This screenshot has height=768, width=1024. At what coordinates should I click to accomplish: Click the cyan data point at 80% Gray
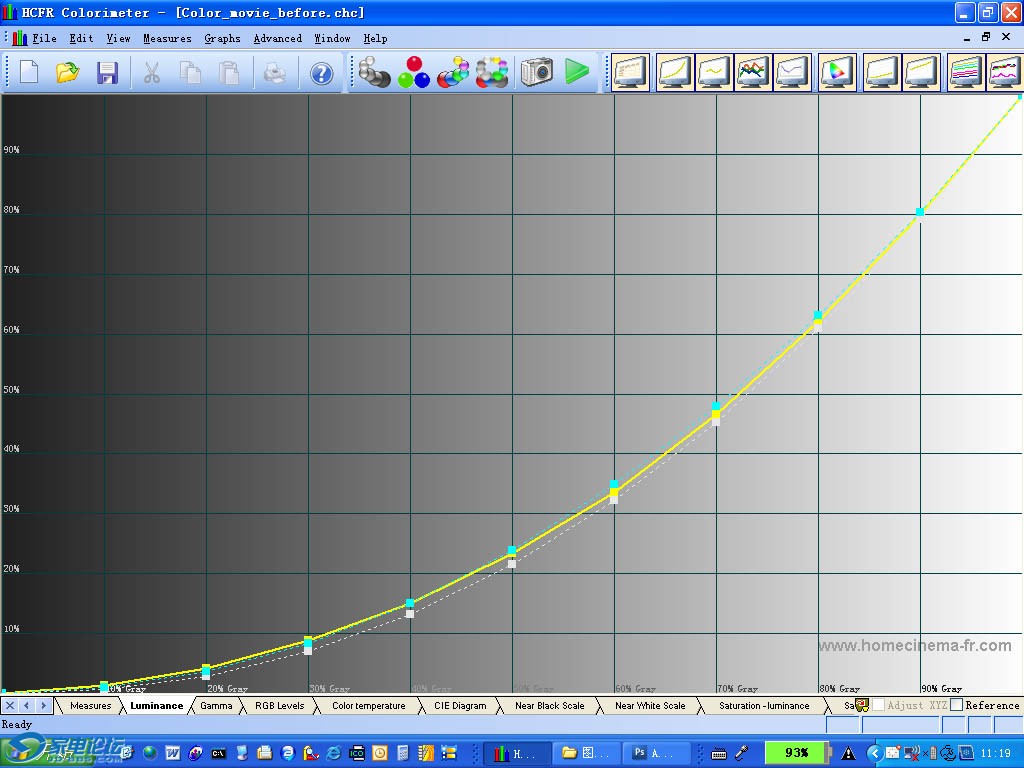(818, 316)
